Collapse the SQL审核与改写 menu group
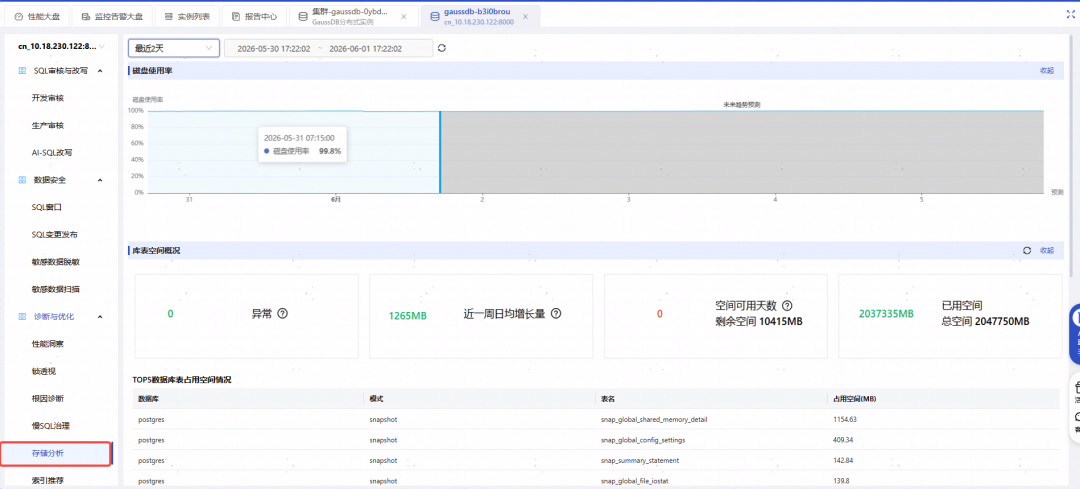 pos(100,70)
